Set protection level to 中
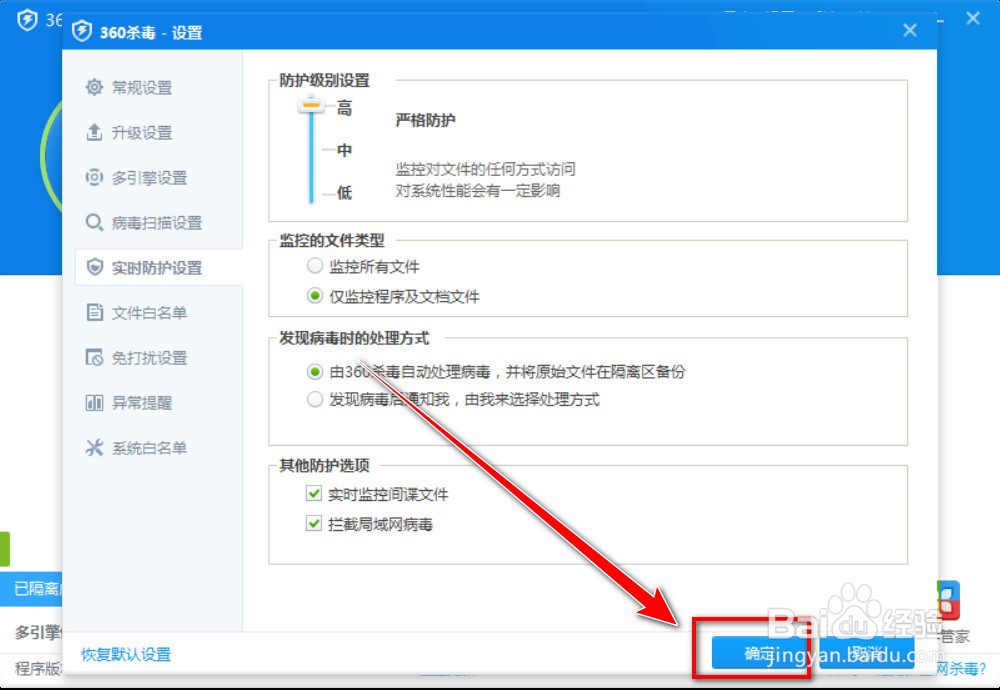This screenshot has width=1000, height=690. tap(344, 150)
